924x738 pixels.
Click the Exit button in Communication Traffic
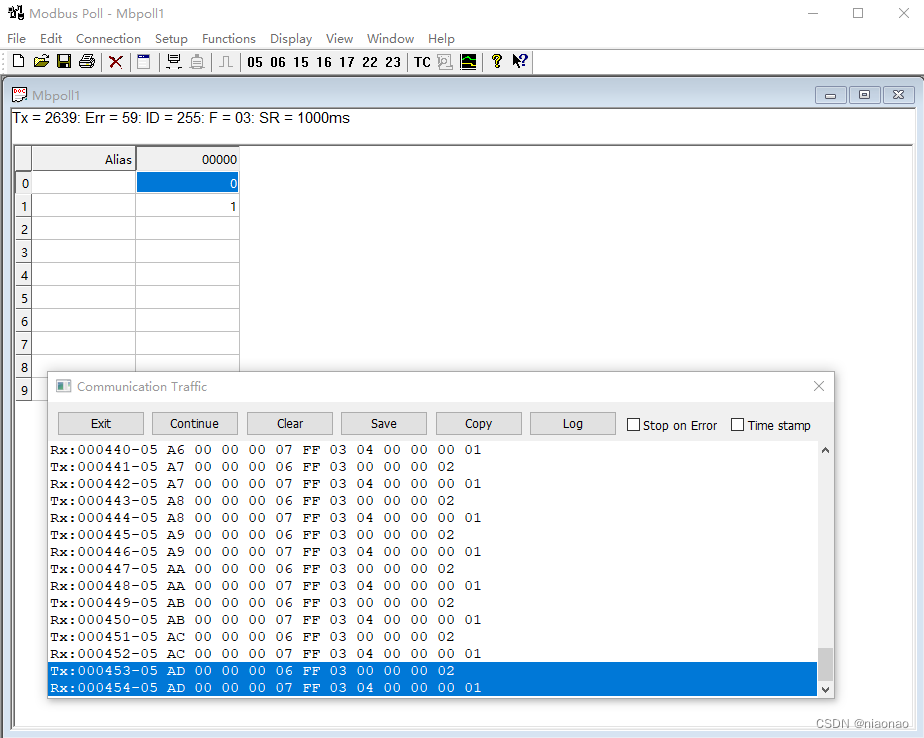coord(101,423)
